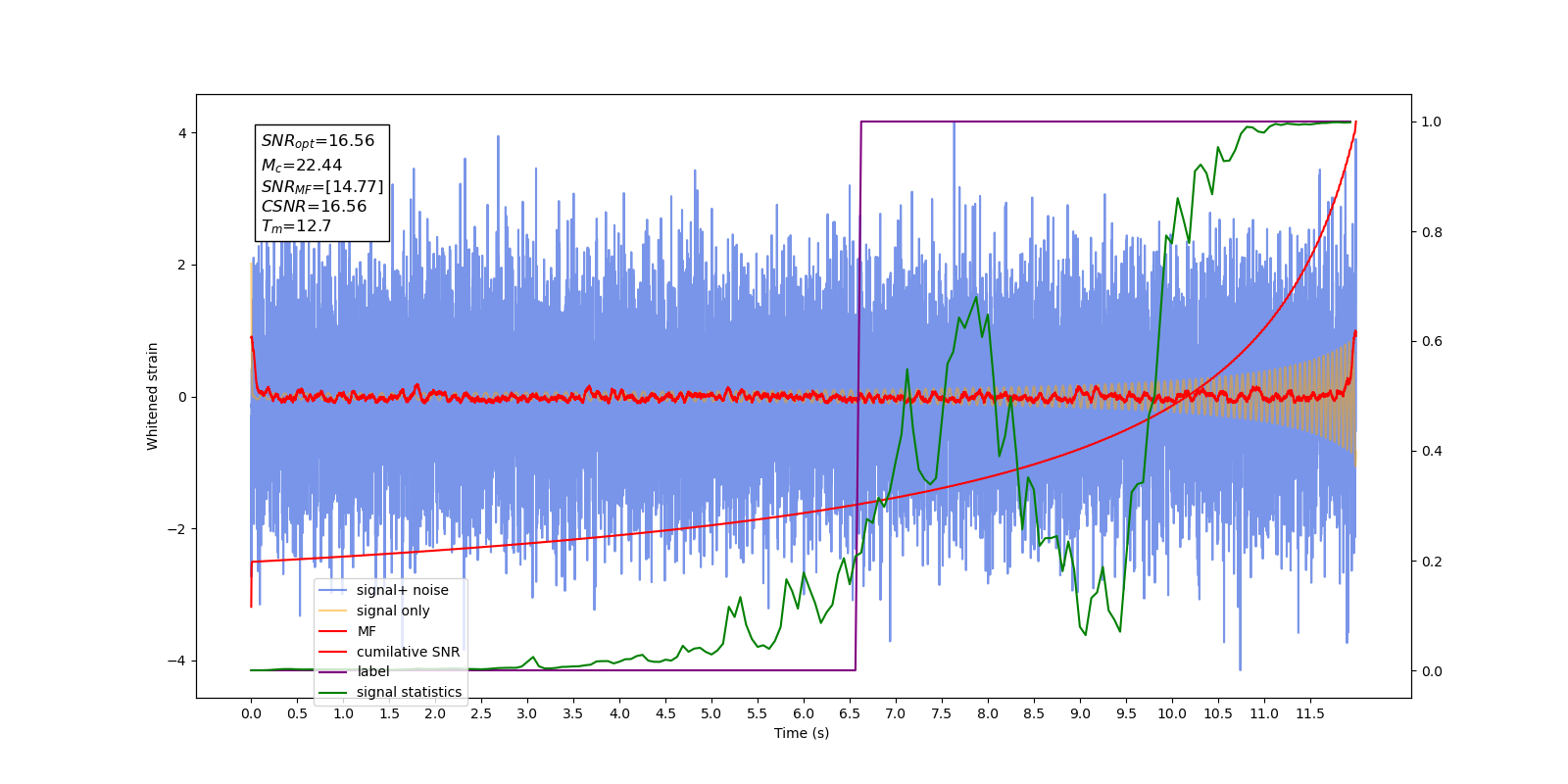Image resolution: width=1568 pixels, height=784 pixels.
Task: Click the 'Time (s)' x-axis label
Action: [x=802, y=733]
